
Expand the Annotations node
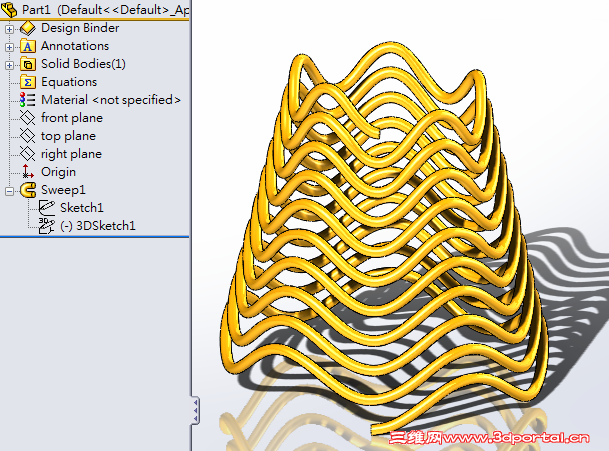[9, 47]
